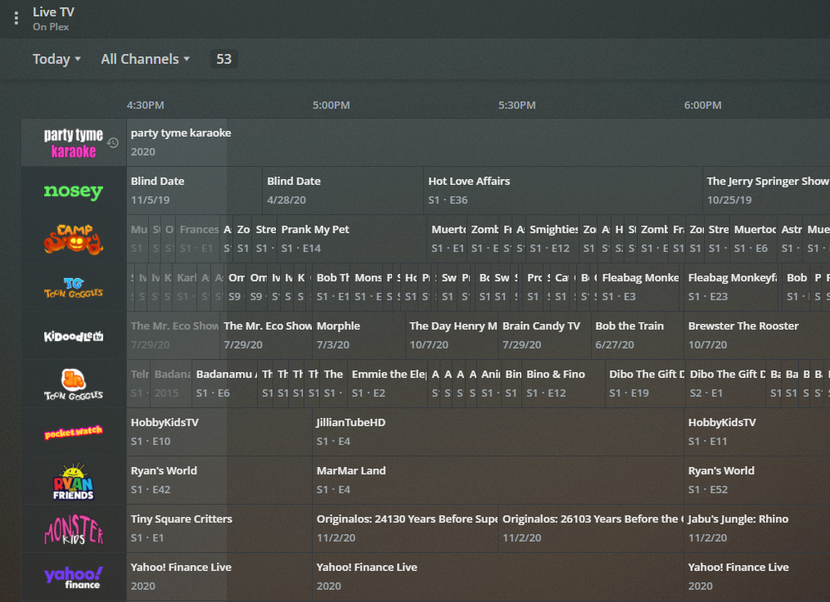The height and width of the screenshot is (602, 830).
Task: Select The Day Henry Met 10/7/20
Action: [452, 335]
